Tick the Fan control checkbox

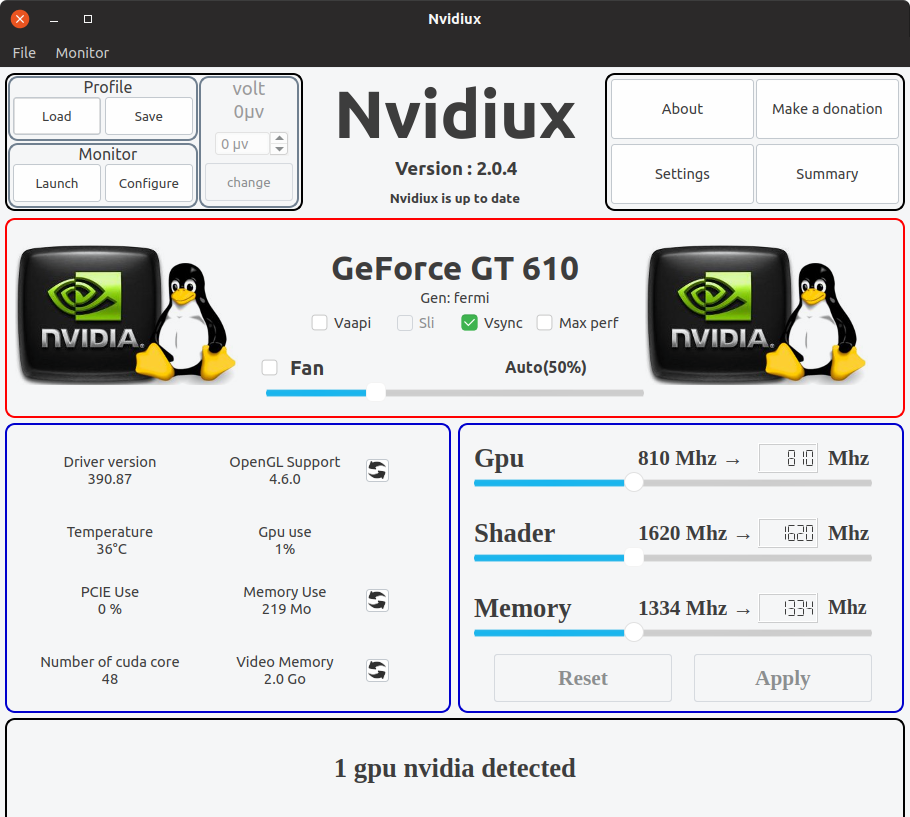(269, 368)
